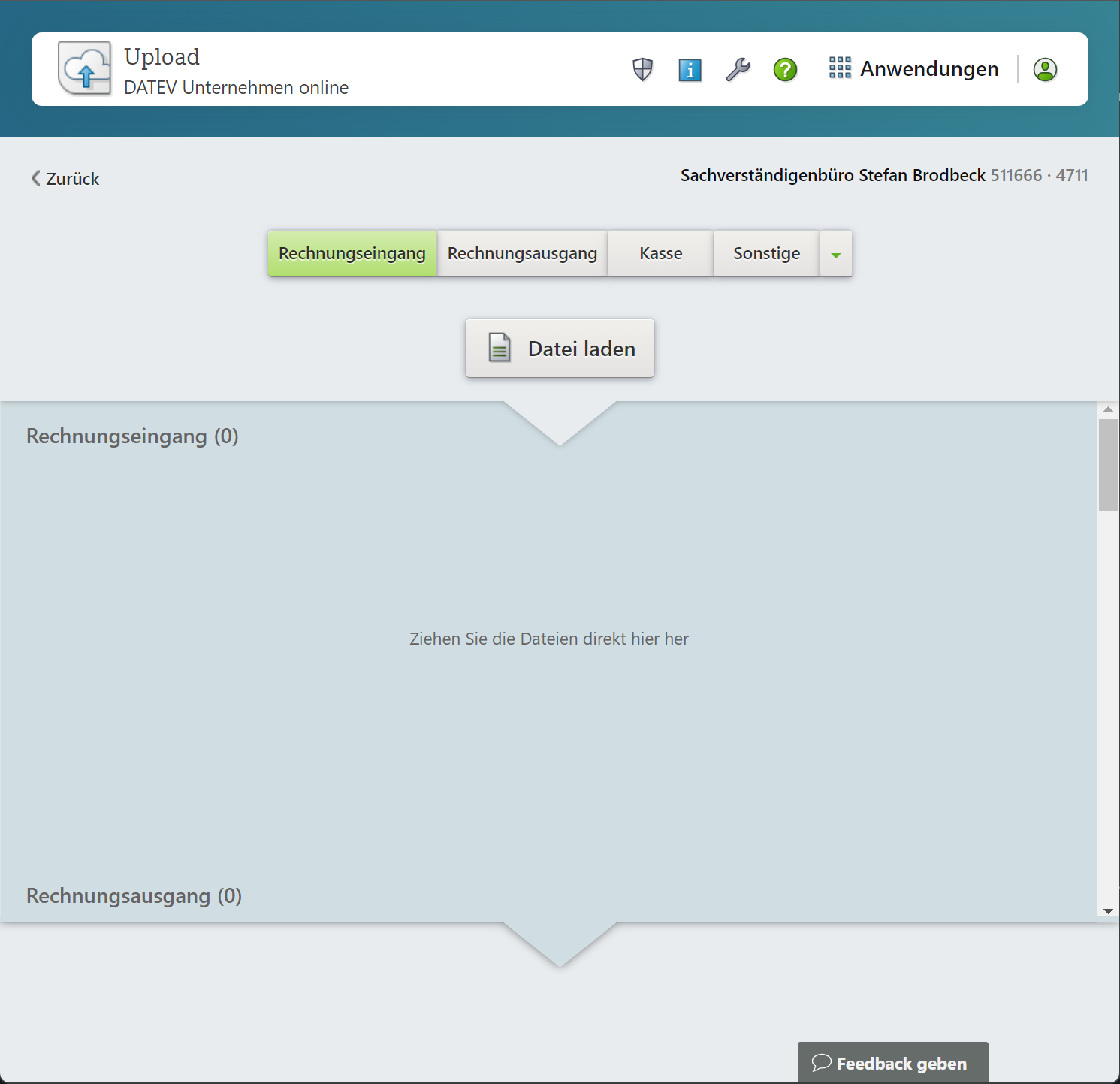Open the wrench settings icon
Viewport: 1120px width, 1084px height.
738,70
